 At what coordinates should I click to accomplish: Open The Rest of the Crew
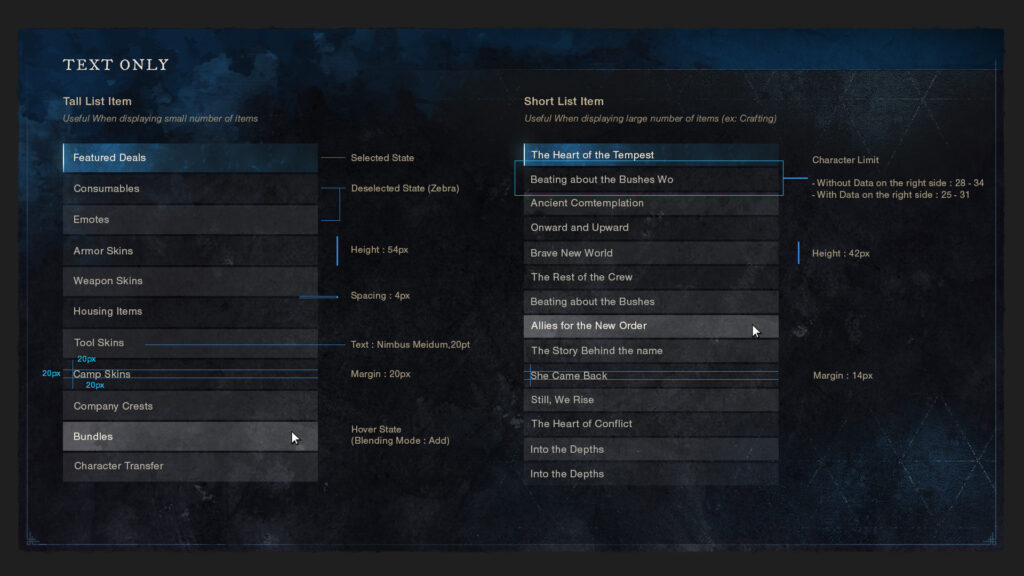coord(651,277)
